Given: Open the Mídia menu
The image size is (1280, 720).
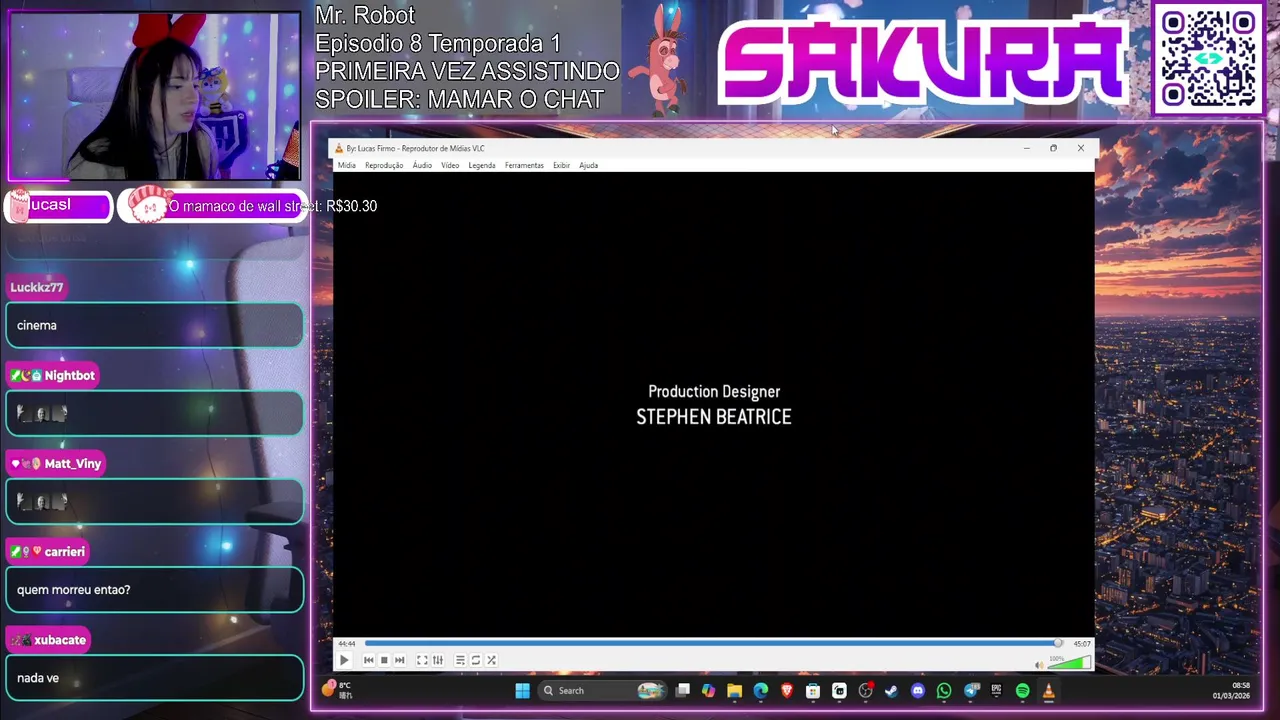Looking at the screenshot, I should 346,165.
